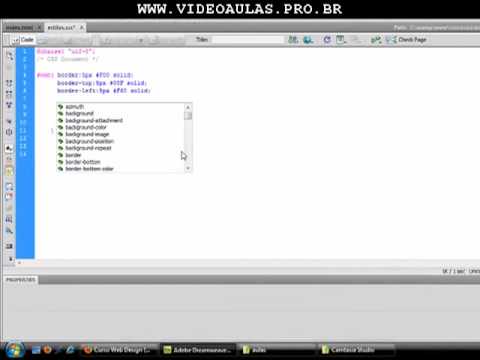Choose 'background-color' from code hints
This screenshot has width=480, height=360.
120,127
